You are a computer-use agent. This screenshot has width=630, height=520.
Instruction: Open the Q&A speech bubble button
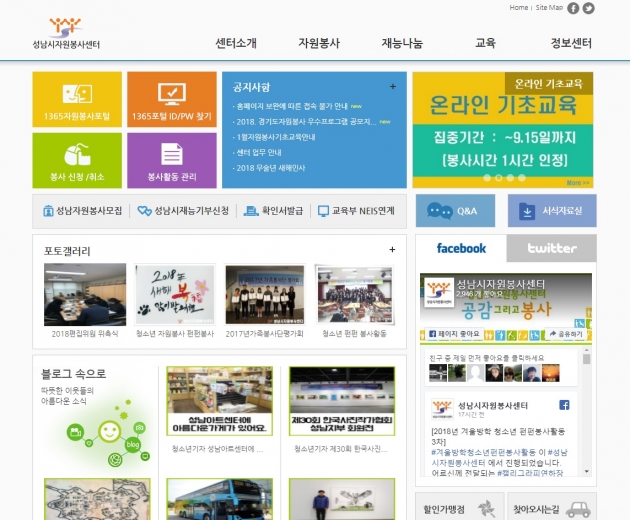coord(455,211)
